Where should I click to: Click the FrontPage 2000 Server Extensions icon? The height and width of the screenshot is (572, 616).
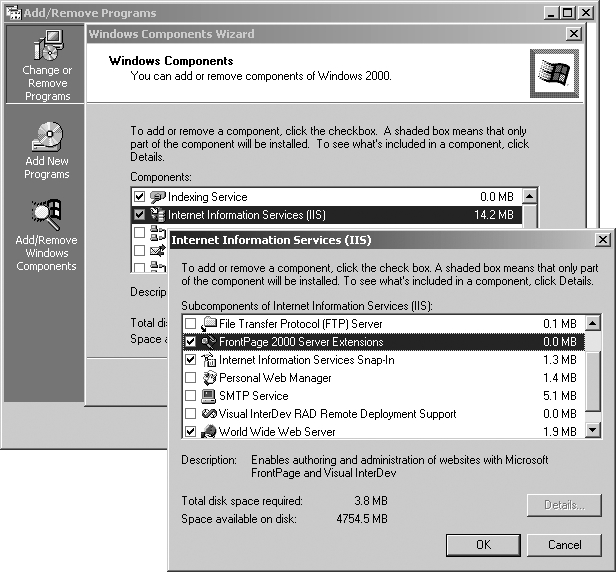point(209,342)
